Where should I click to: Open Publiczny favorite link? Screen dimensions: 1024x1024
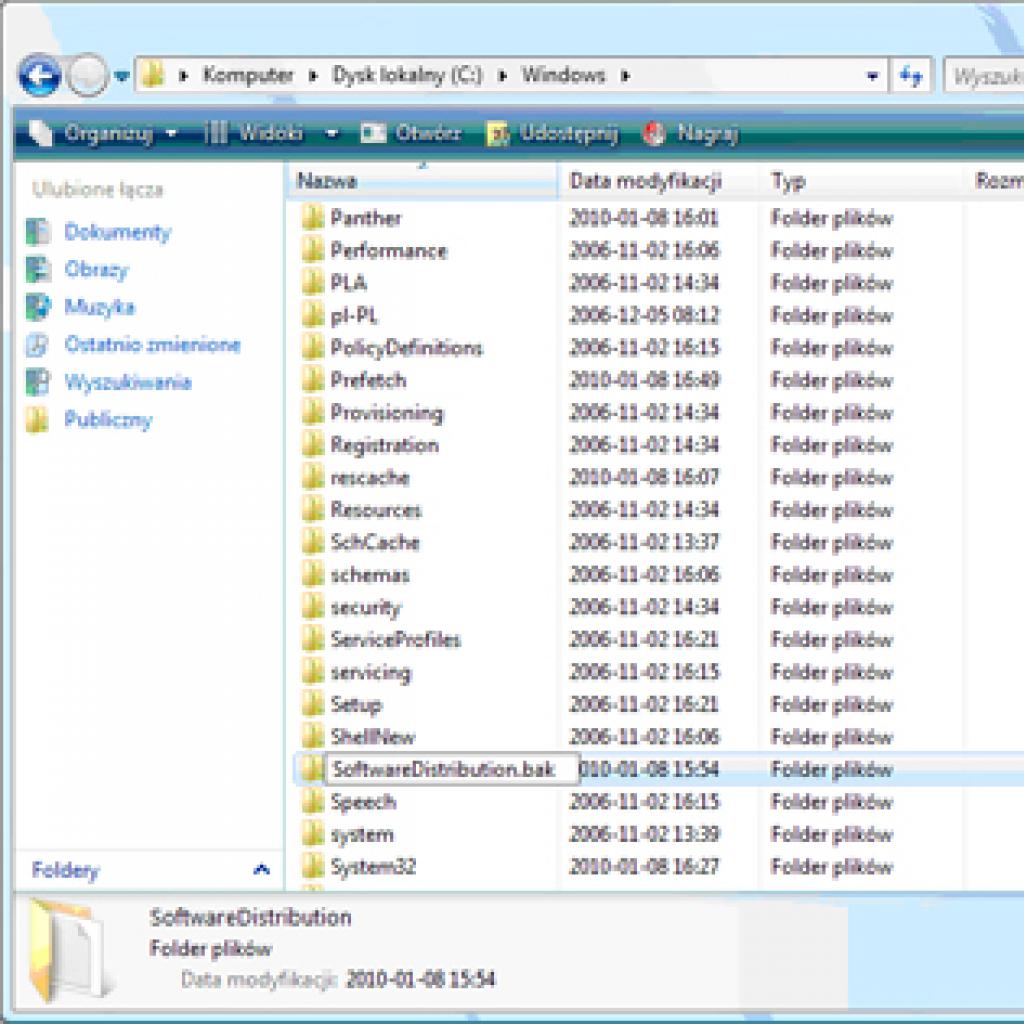tap(108, 419)
